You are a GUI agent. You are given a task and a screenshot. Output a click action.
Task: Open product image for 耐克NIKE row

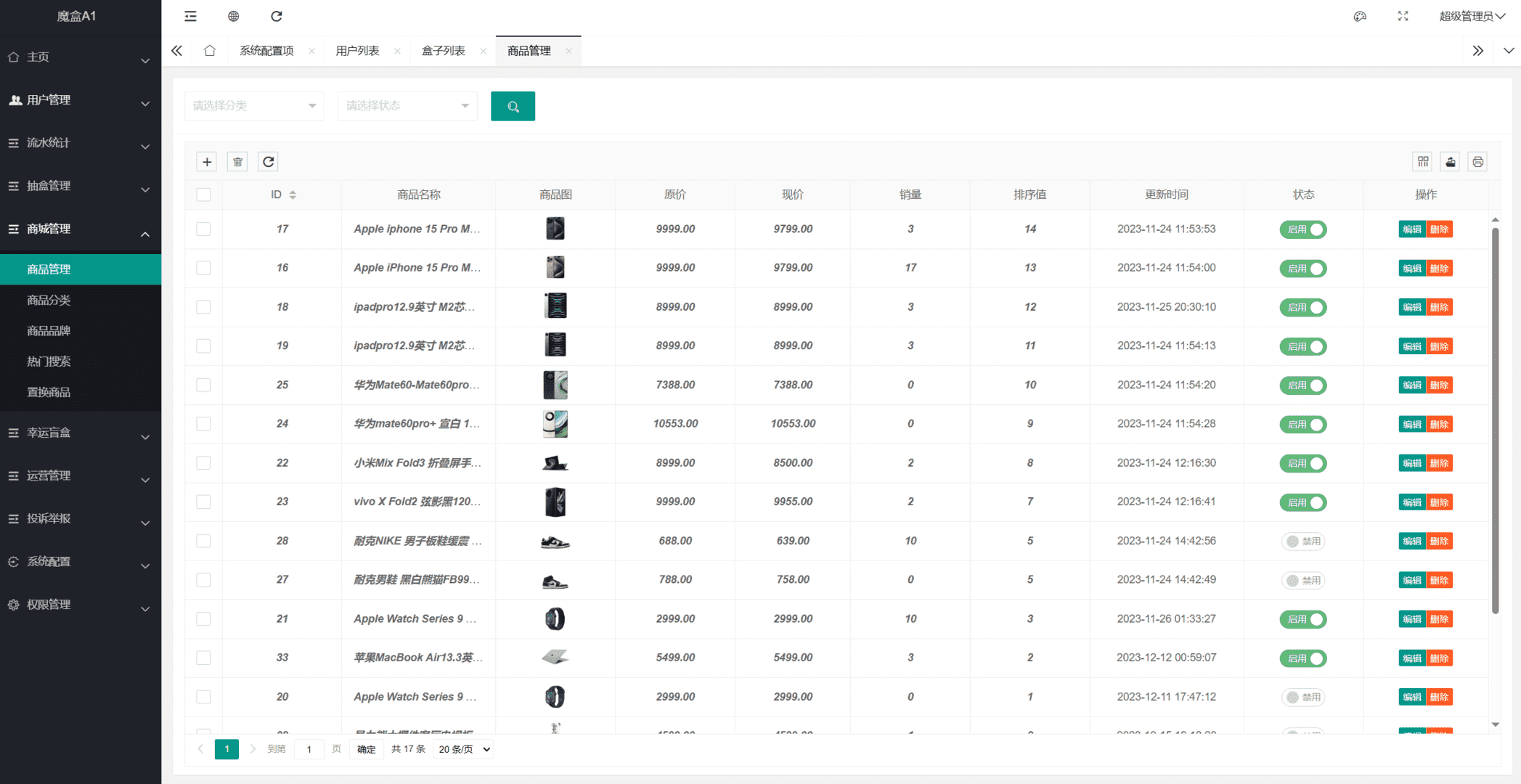555,542
